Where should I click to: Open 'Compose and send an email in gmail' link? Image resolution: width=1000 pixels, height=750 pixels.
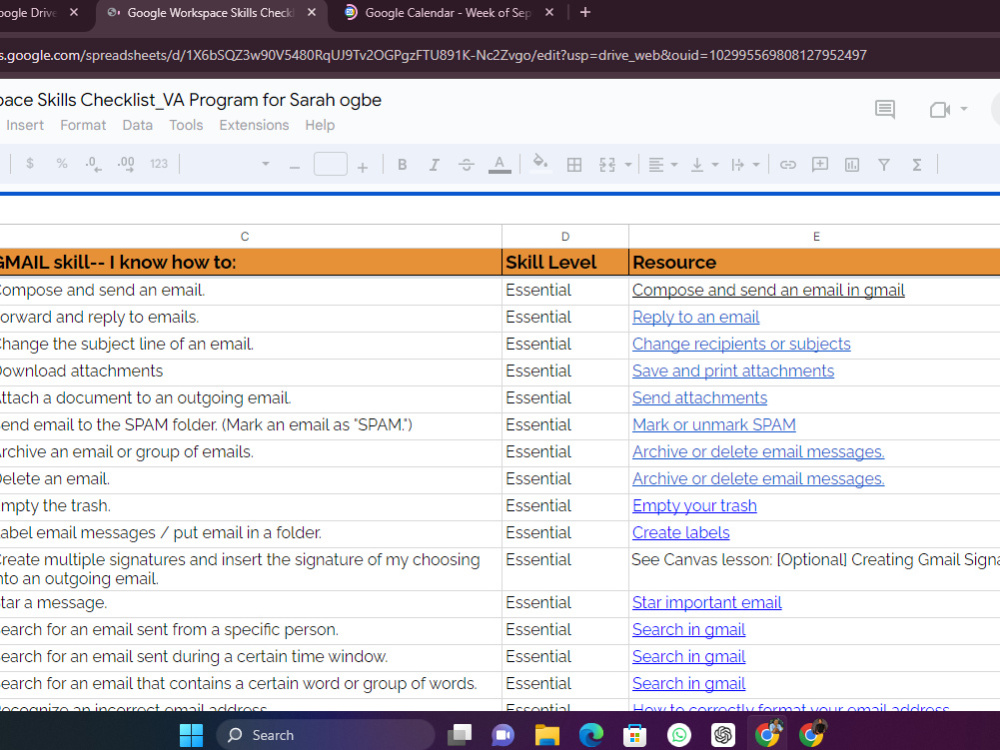(x=768, y=290)
